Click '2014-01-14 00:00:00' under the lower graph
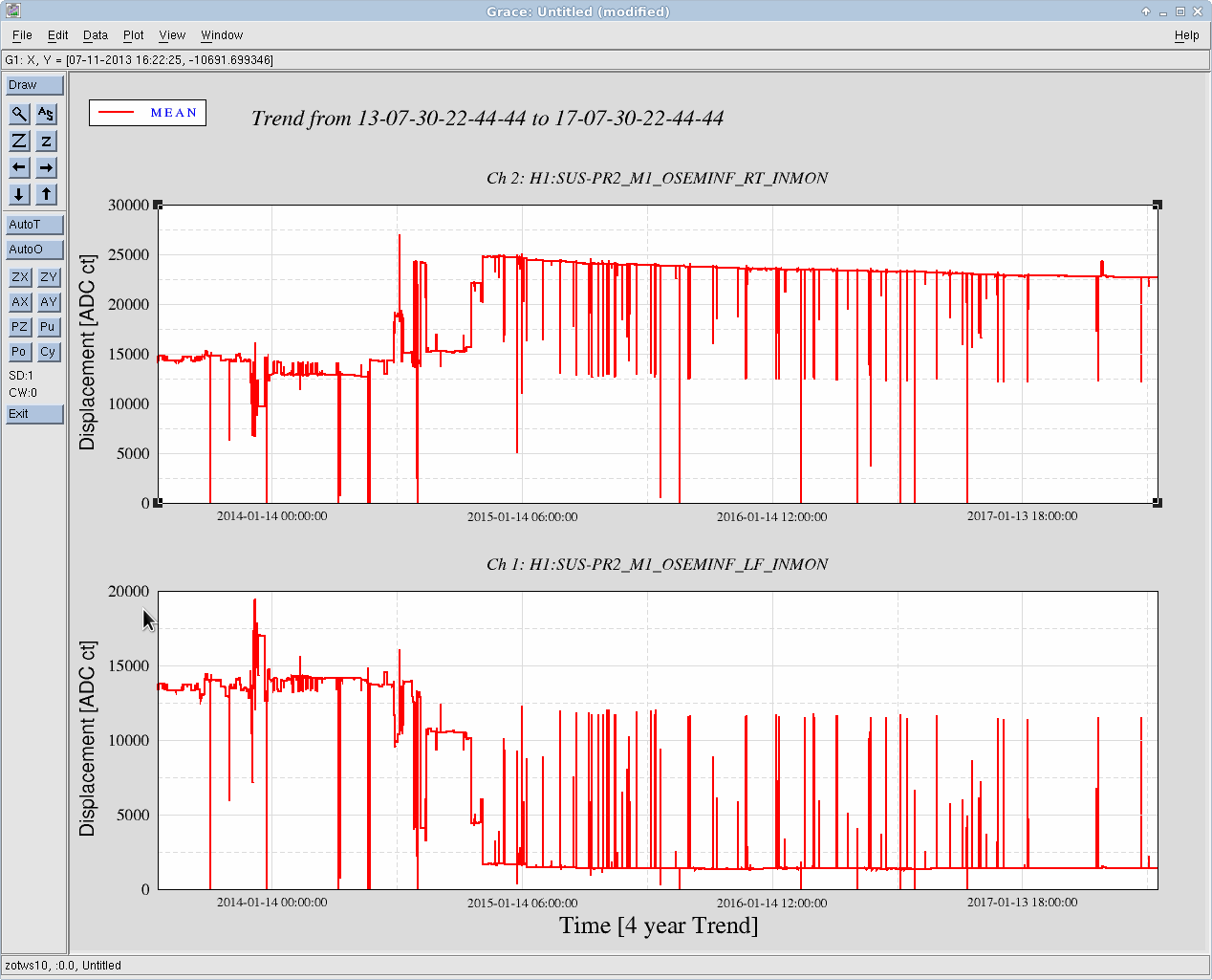 272,903
